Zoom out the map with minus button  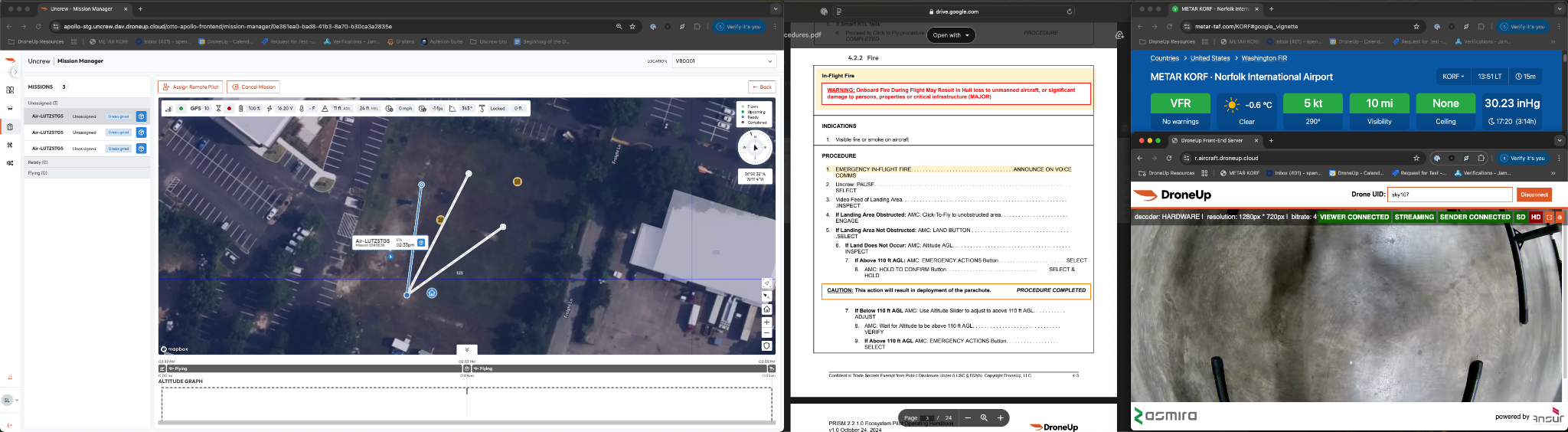pyautogui.click(x=766, y=333)
